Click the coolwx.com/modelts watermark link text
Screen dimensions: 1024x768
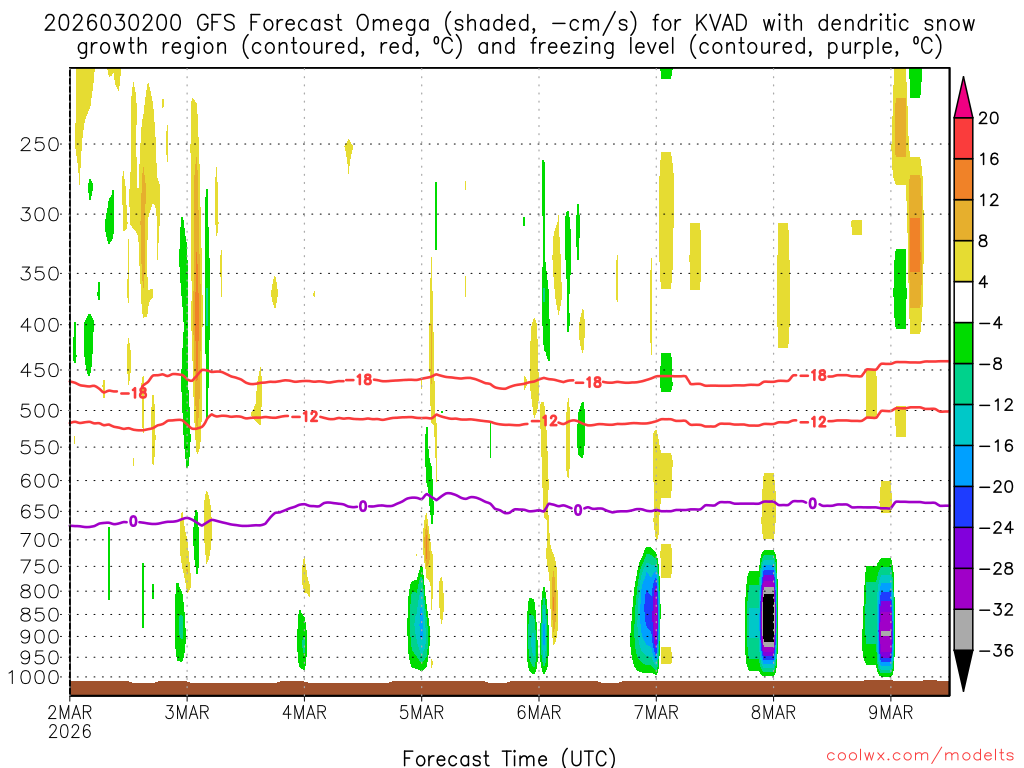tap(920, 756)
